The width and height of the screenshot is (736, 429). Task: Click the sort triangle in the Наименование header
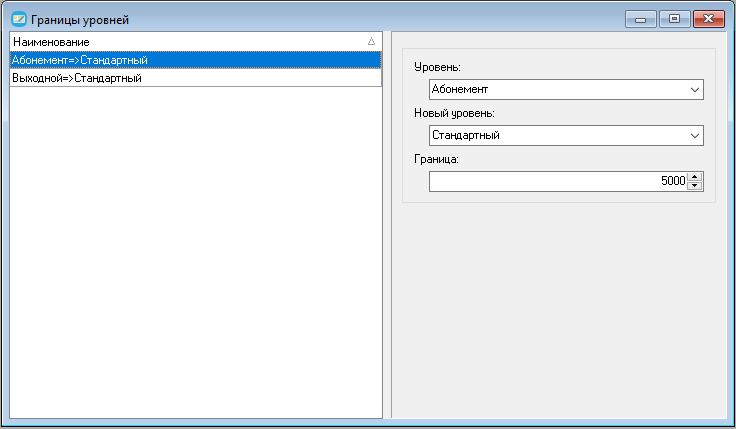pyautogui.click(x=371, y=41)
